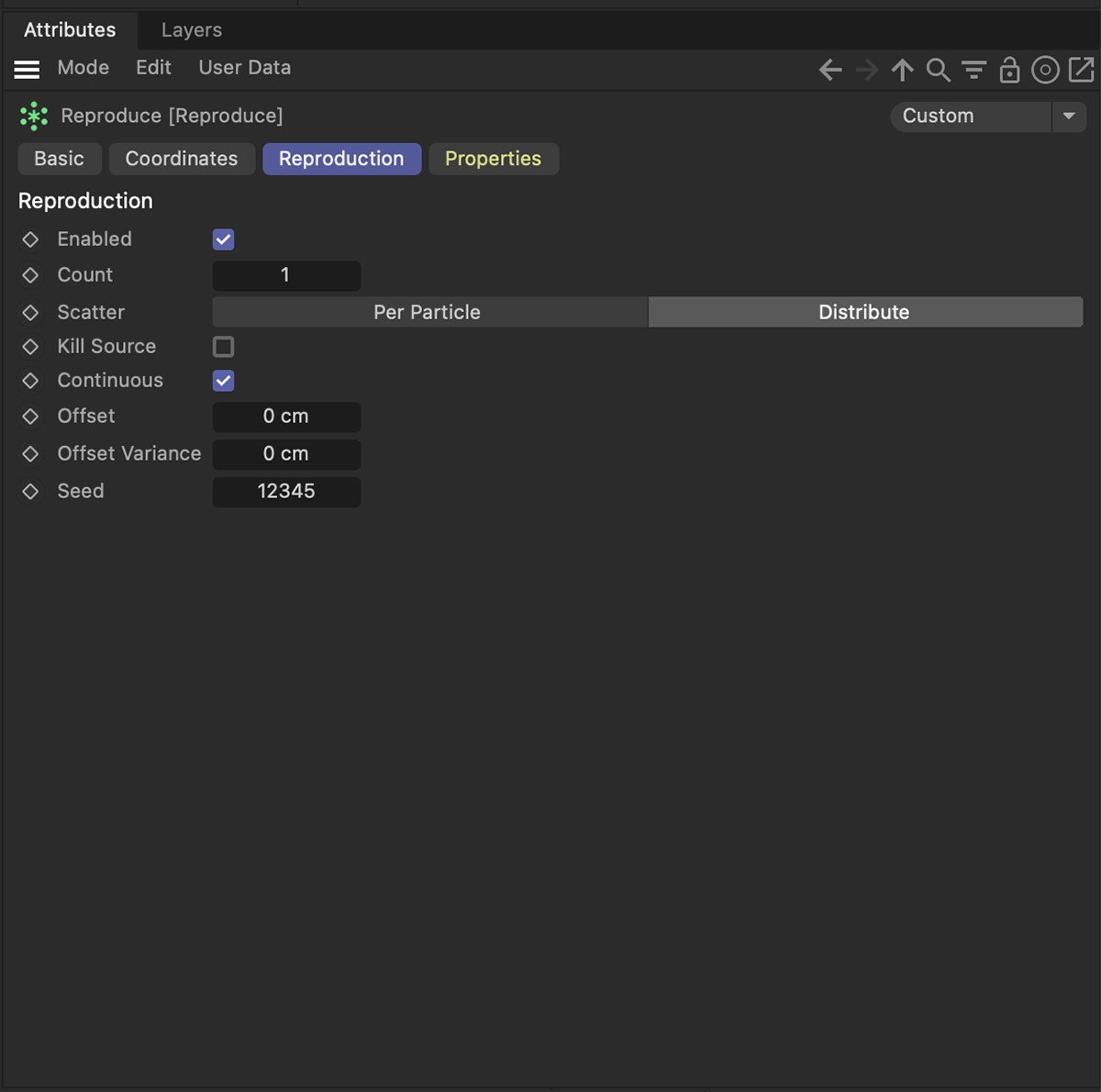Open attribute search with magnifier icon
This screenshot has height=1092, width=1101.
pyautogui.click(x=938, y=70)
